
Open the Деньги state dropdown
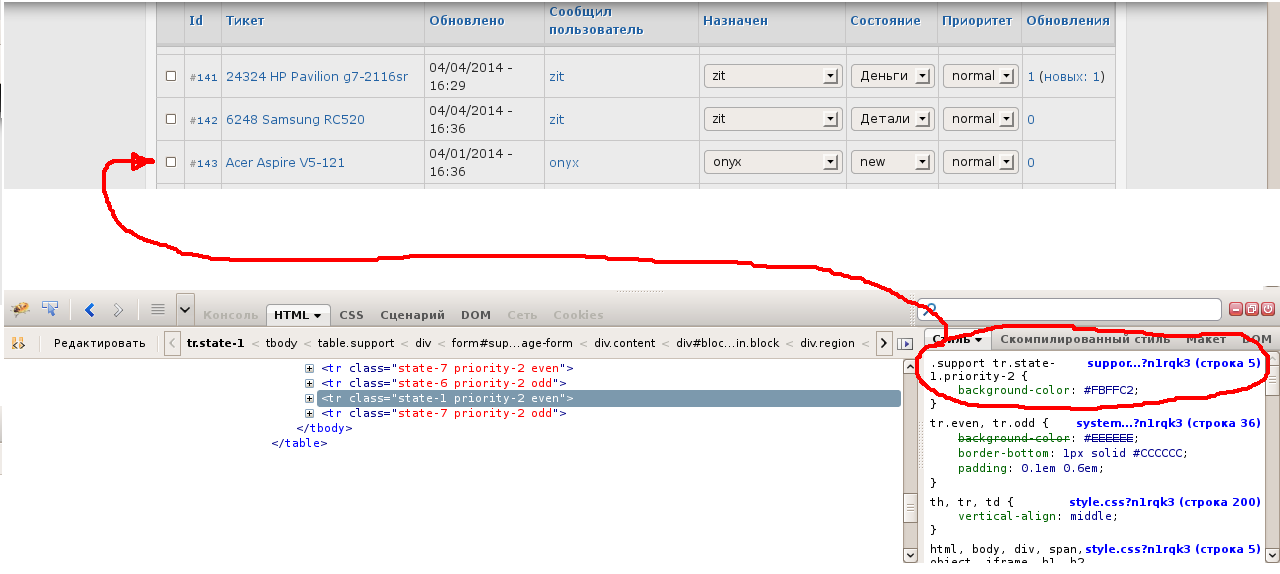tap(892, 76)
